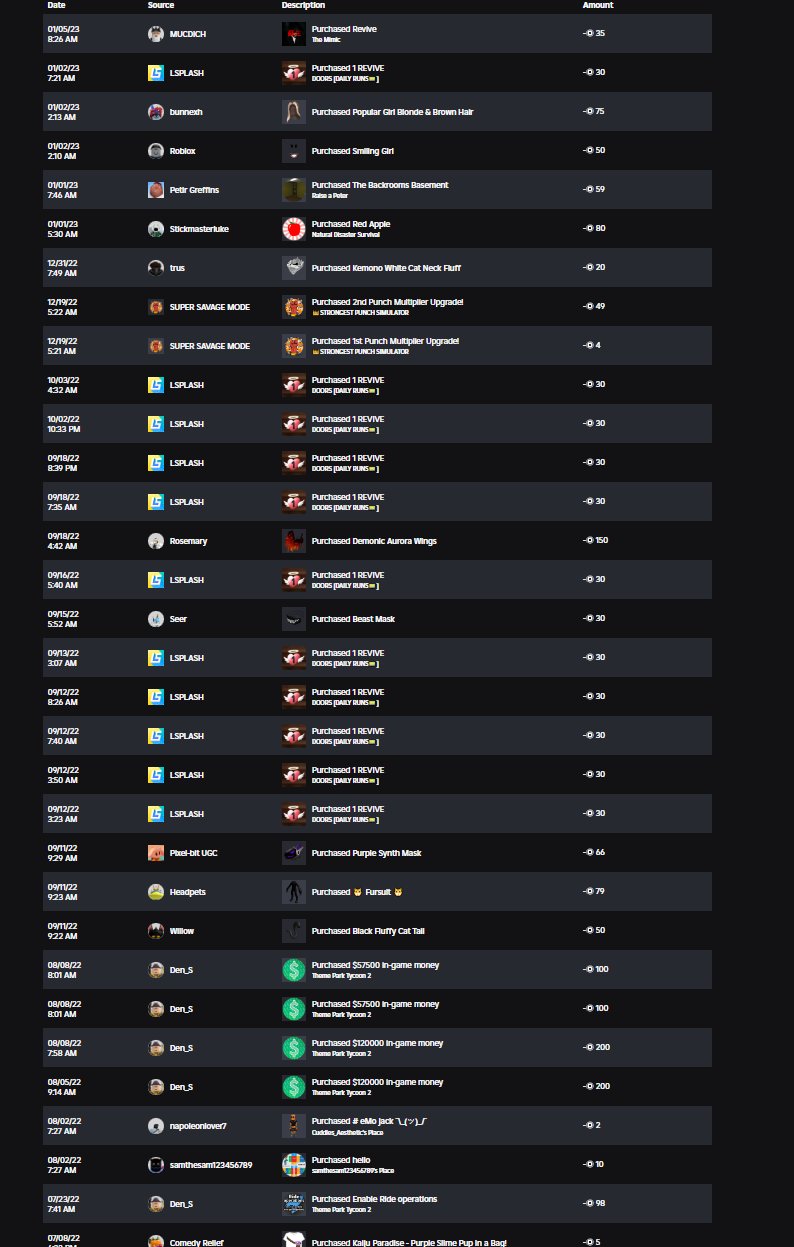Image resolution: width=794 pixels, height=1247 pixels.
Task: Open Red Apple item icon
Action: [293, 229]
